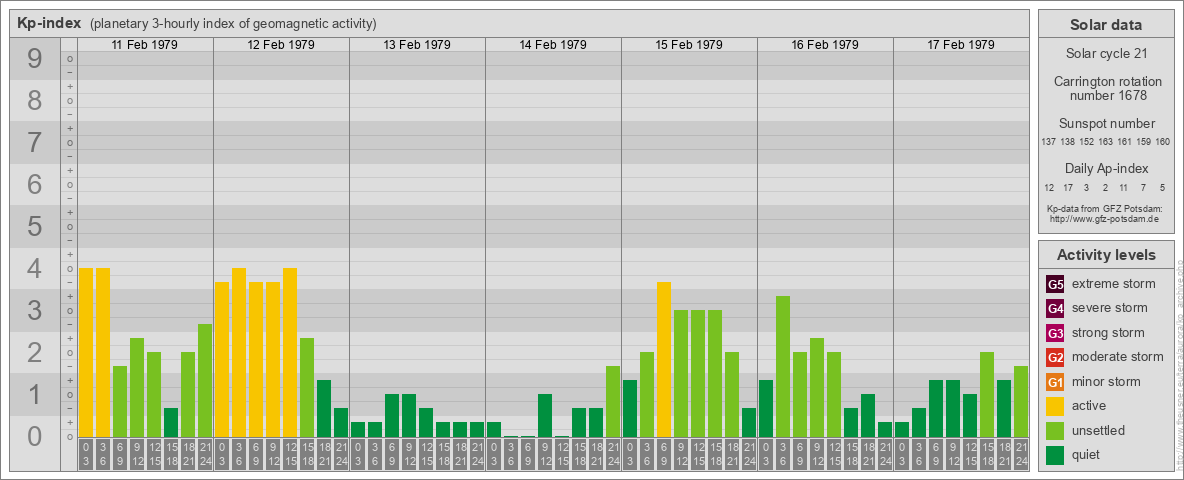This screenshot has height=480, width=1184.
Task: Click the 11 Feb 3-6h yellow bar
Action: tap(103, 352)
